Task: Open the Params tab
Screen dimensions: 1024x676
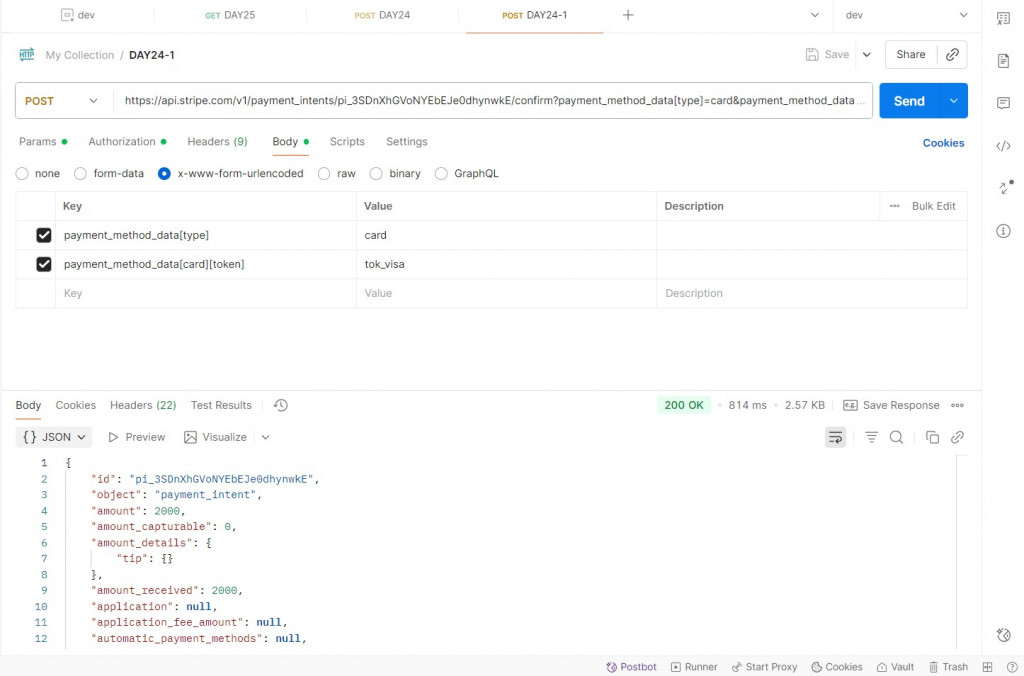Action: pyautogui.click(x=42, y=142)
